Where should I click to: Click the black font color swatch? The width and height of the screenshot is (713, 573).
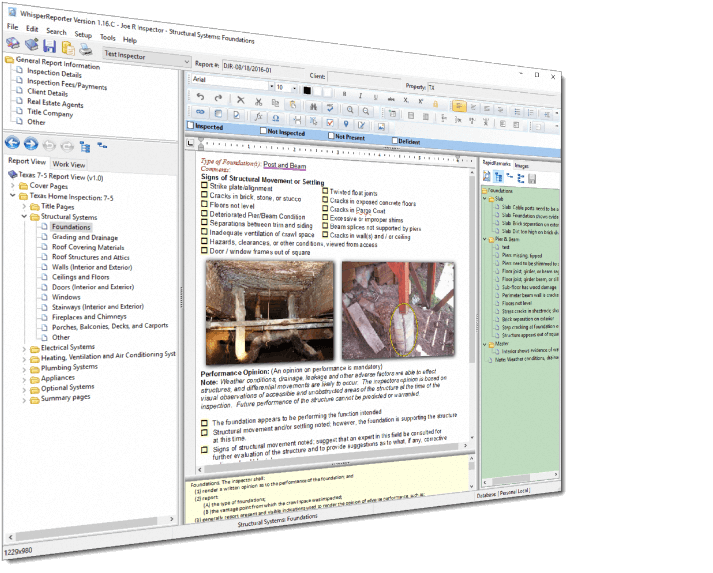coord(307,90)
